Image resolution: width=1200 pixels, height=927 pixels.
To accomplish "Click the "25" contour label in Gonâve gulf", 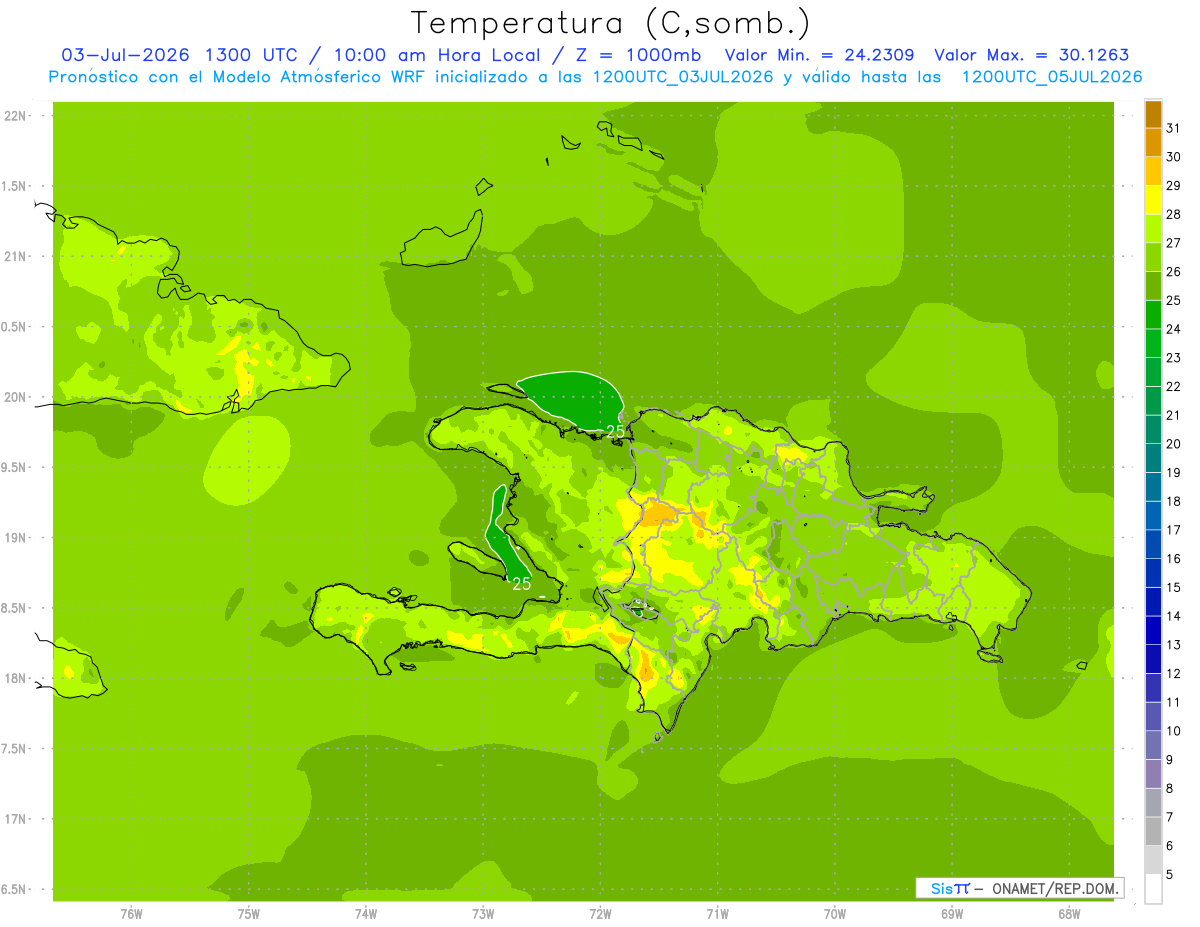I will (x=521, y=584).
